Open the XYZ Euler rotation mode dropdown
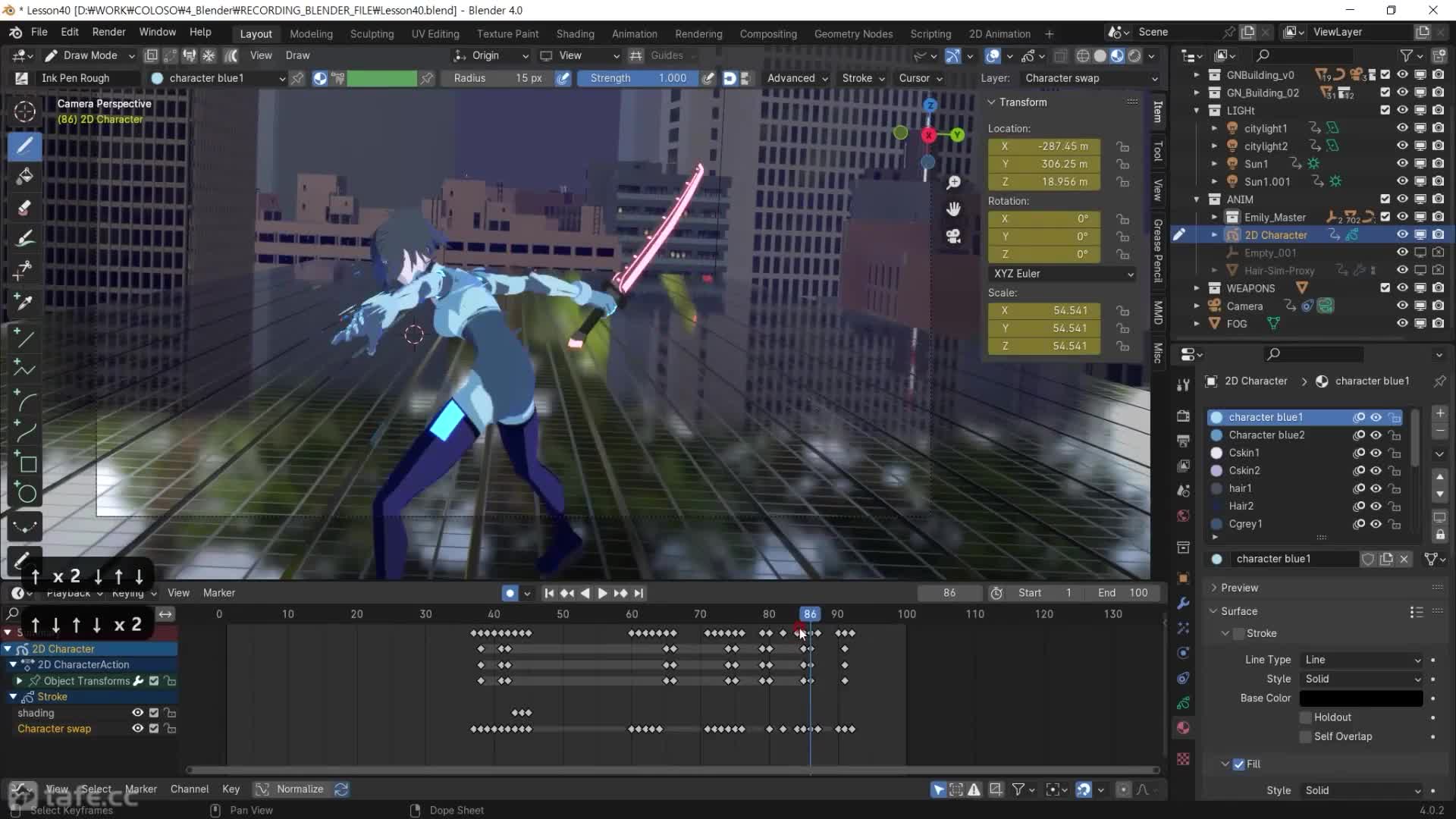Screen dimensions: 1456x819 (x=1062, y=274)
